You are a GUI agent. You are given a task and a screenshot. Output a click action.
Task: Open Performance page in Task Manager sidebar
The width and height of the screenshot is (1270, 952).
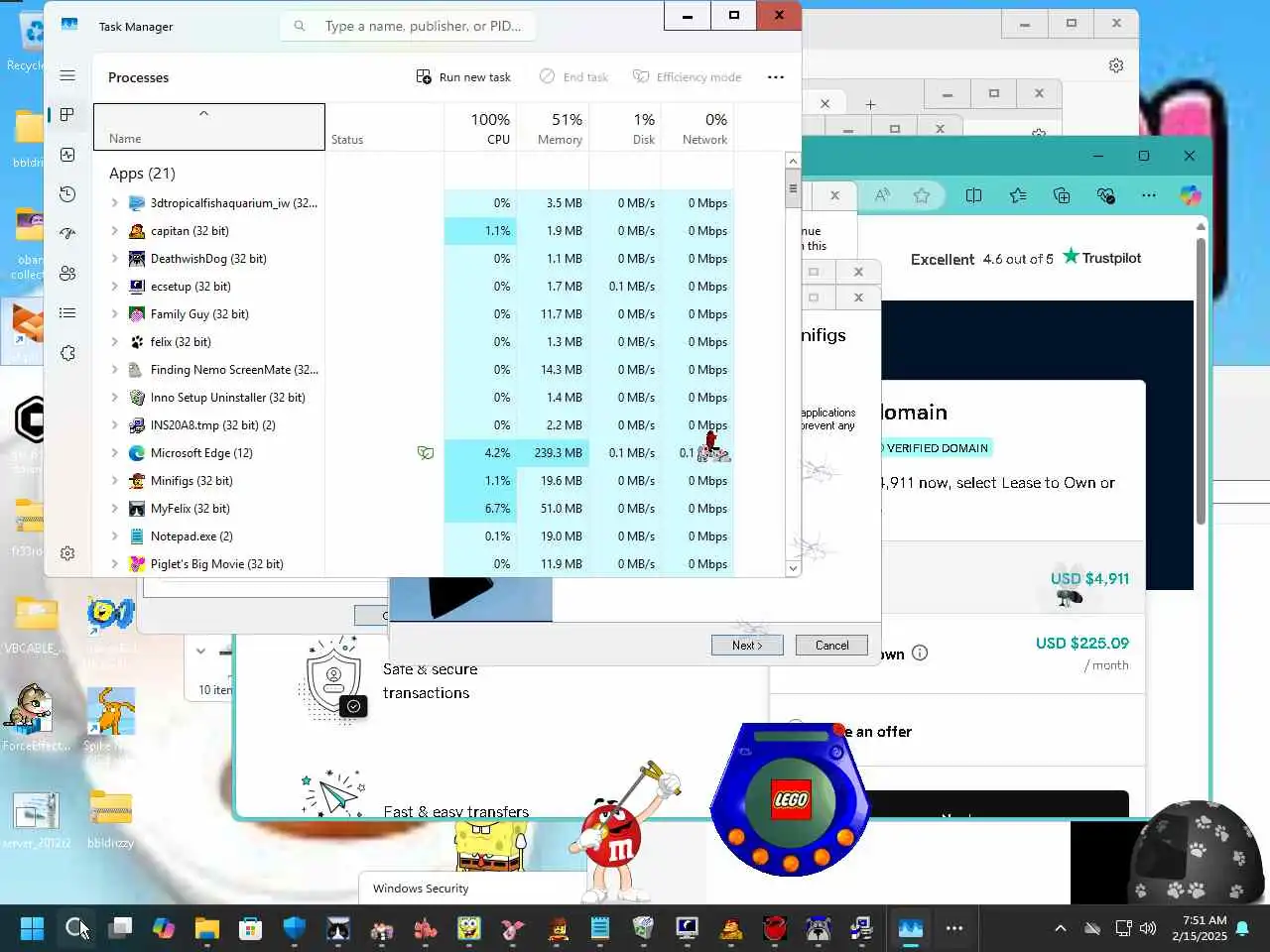coord(67,155)
